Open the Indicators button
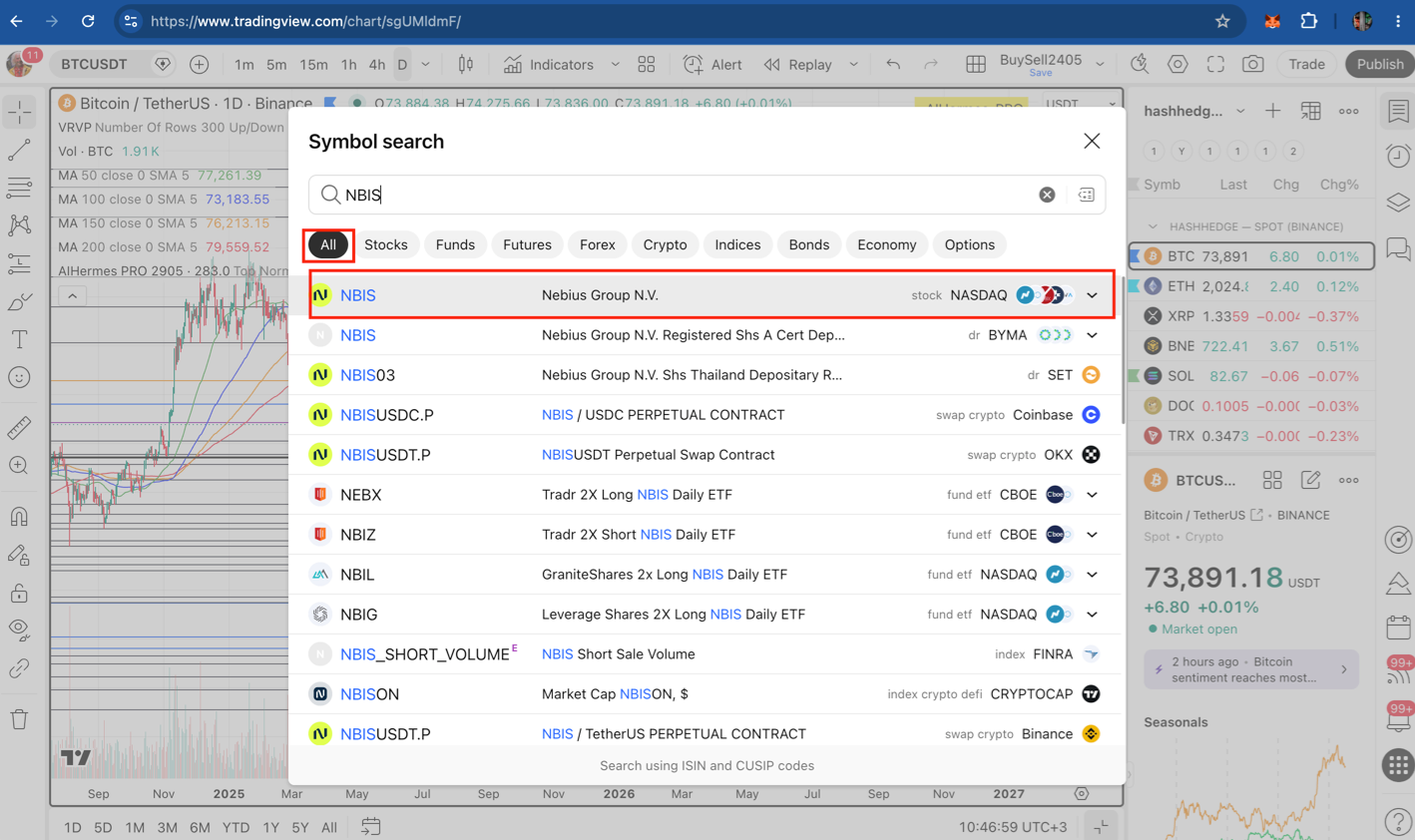The height and width of the screenshot is (840, 1416). pyautogui.click(x=549, y=65)
